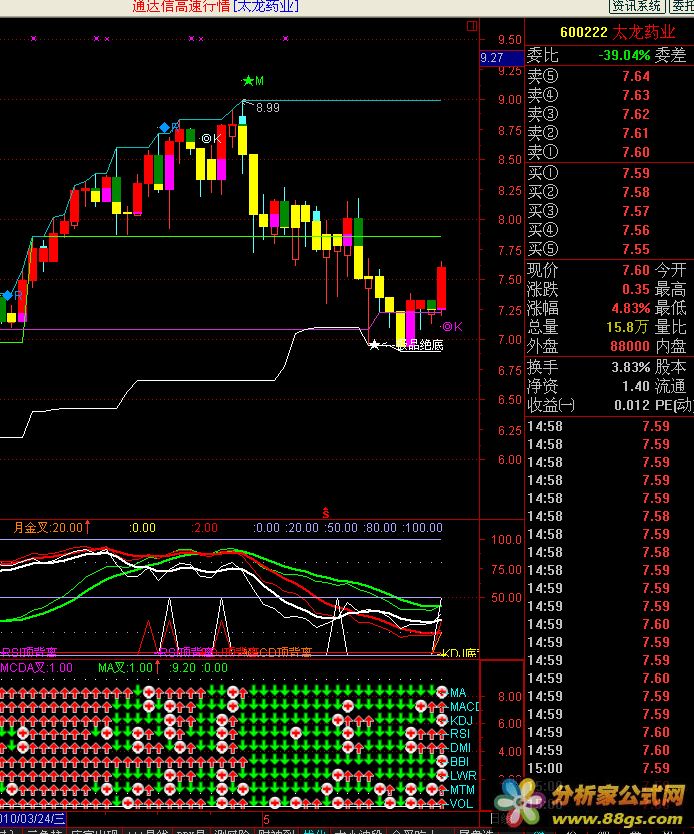Select the BBI indicator row label
Viewport: 694px width, 834px height.
coord(459,762)
